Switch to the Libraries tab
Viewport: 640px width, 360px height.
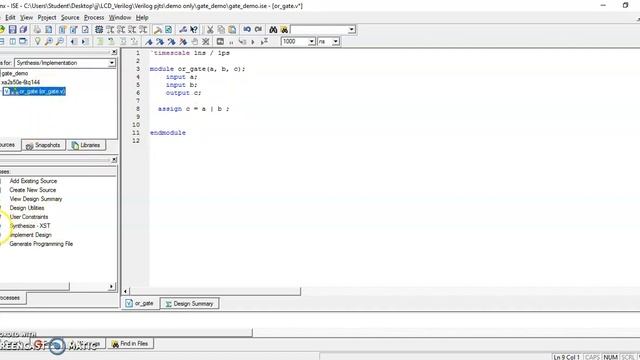pyautogui.click(x=86, y=145)
